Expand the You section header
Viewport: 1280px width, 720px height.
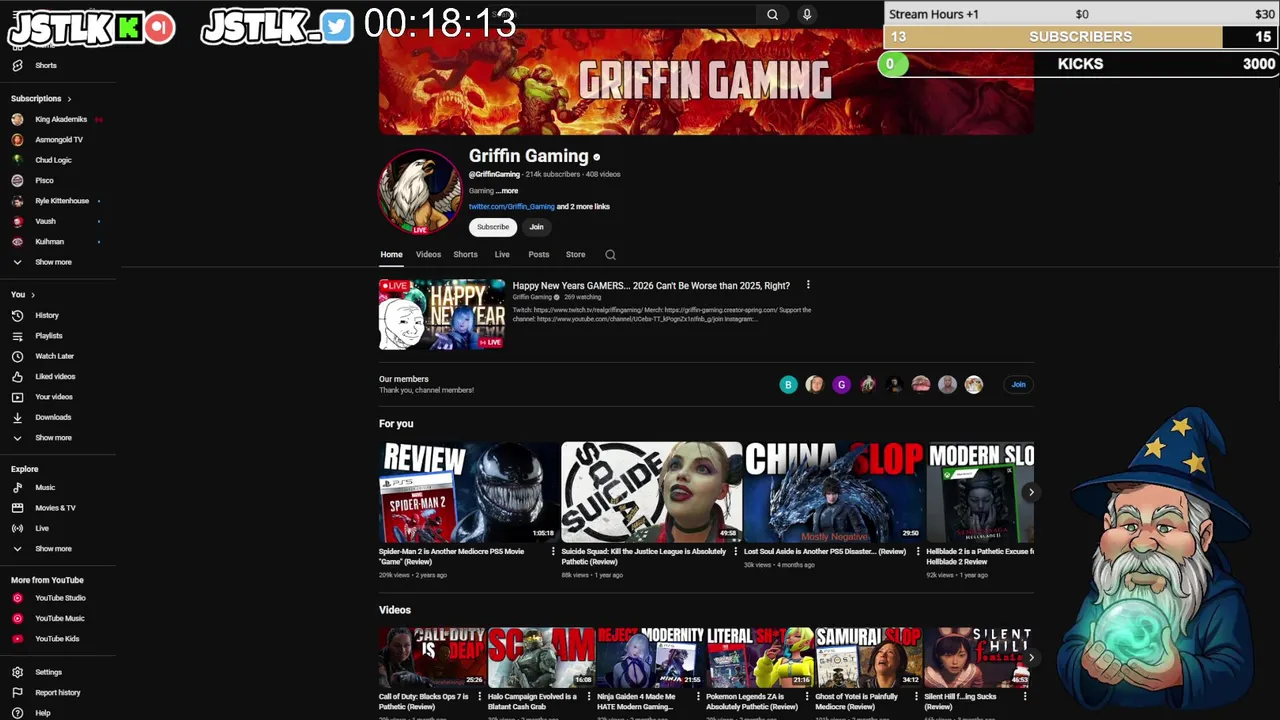point(22,294)
